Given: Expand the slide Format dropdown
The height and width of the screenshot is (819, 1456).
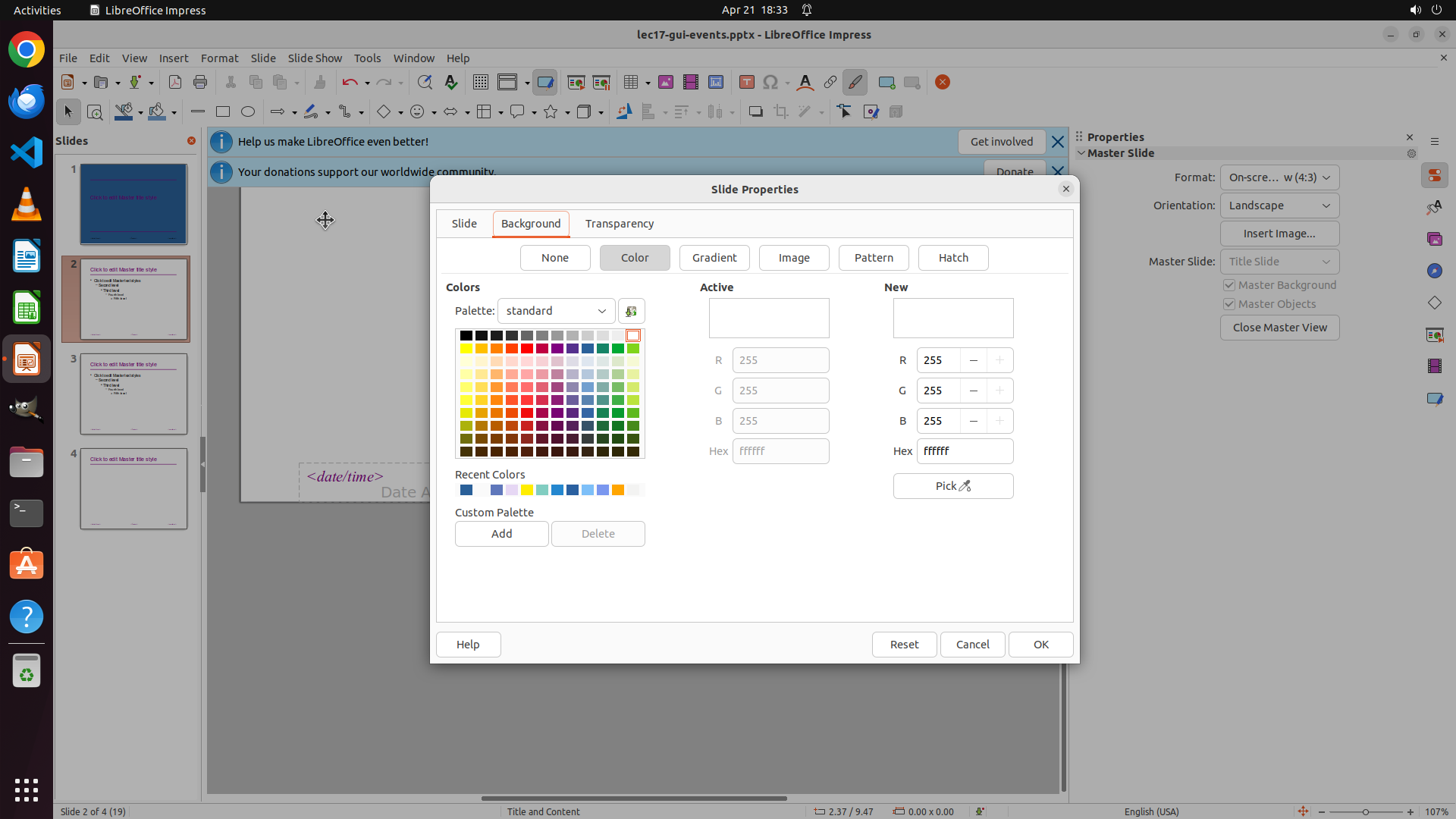Looking at the screenshot, I should tap(1279, 177).
